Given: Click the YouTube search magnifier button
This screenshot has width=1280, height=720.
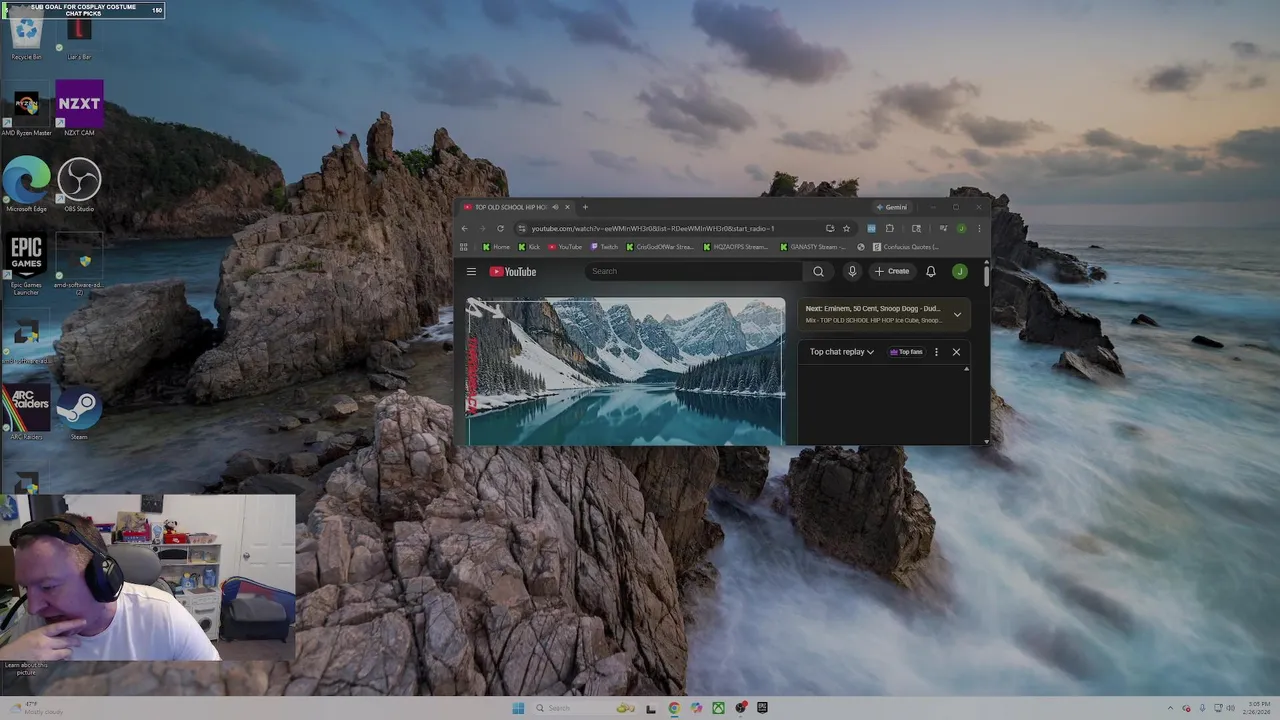Looking at the screenshot, I should 818,271.
